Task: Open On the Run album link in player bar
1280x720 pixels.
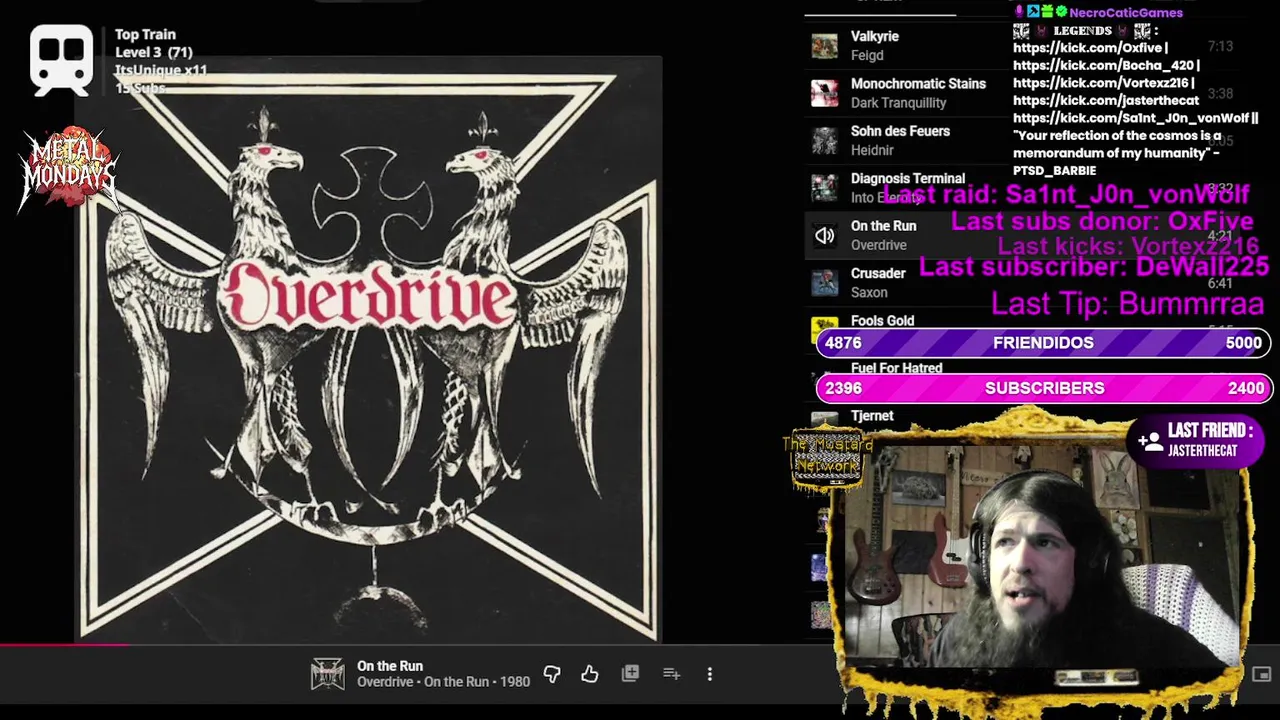Action: tap(456, 682)
